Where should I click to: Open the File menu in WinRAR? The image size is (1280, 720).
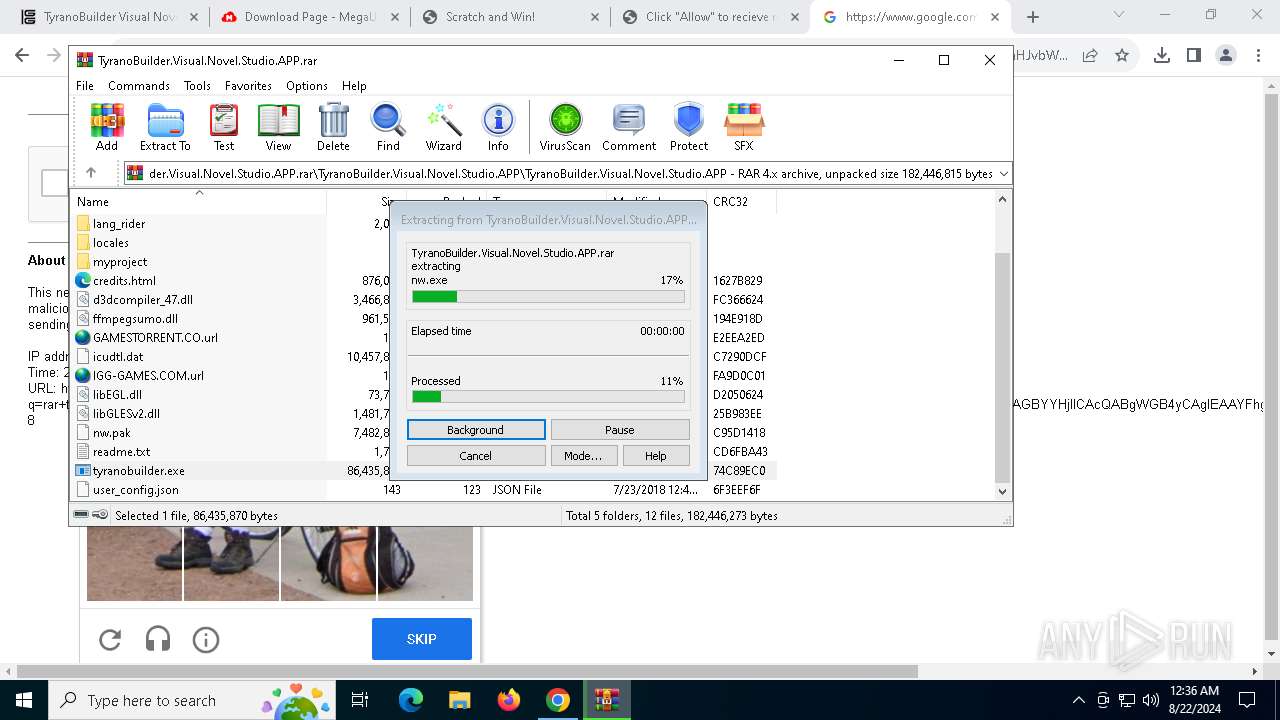(85, 86)
